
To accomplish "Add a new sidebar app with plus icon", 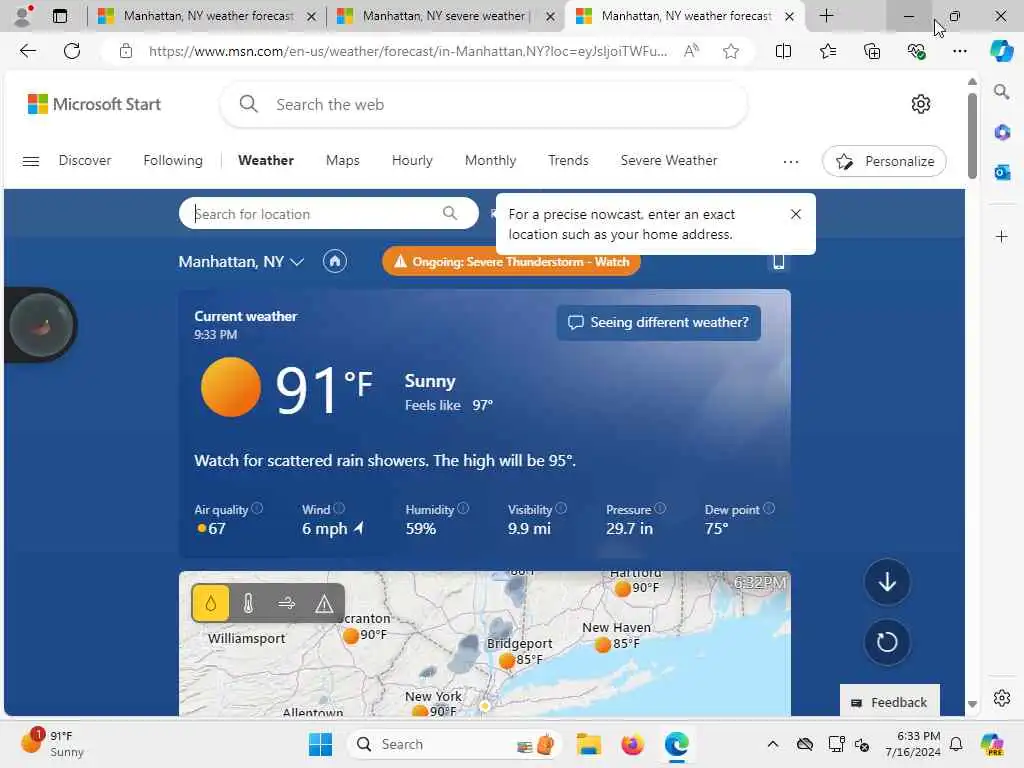I will click(1002, 236).
